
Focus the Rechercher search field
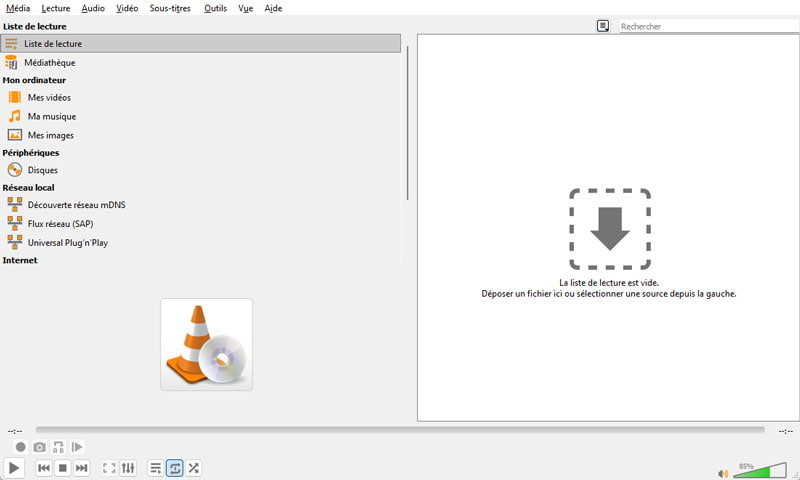[x=709, y=27]
